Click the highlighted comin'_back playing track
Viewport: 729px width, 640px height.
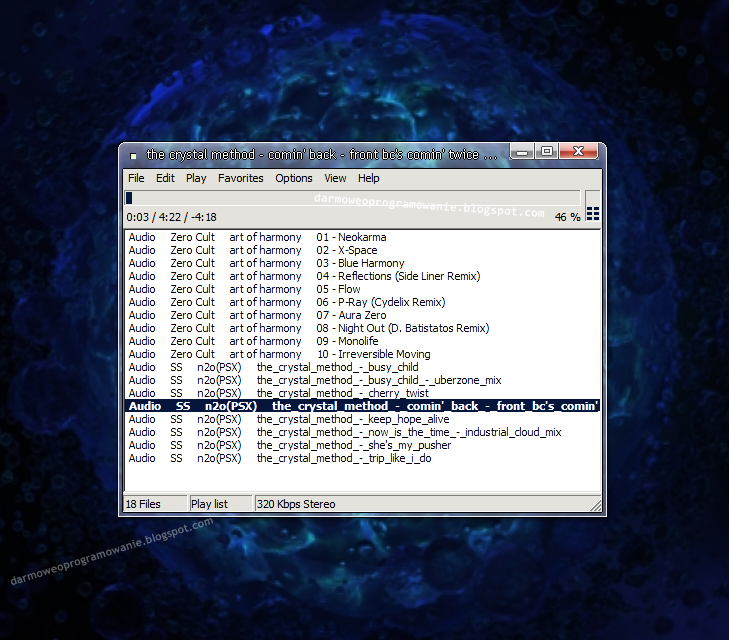pos(363,406)
